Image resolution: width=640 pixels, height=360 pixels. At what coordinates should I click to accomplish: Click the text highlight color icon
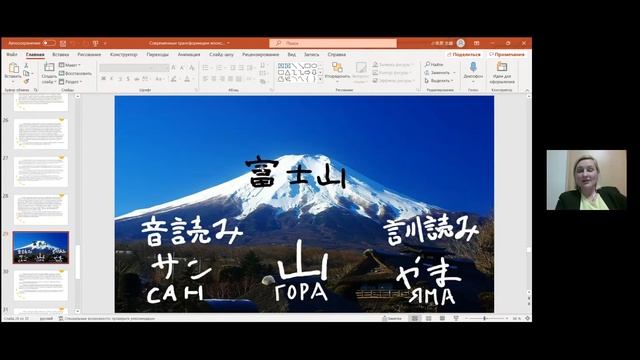174,79
